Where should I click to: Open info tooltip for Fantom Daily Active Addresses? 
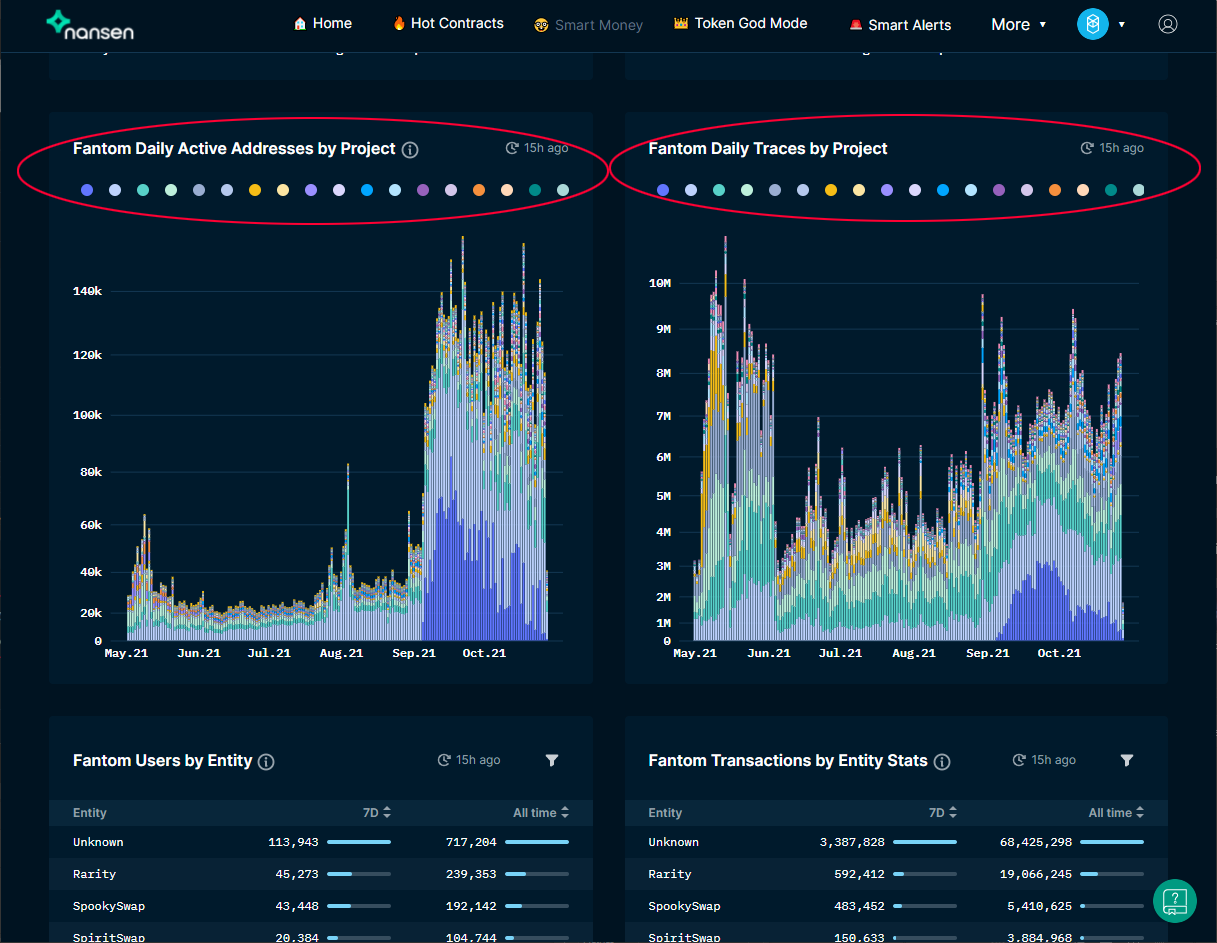point(410,148)
